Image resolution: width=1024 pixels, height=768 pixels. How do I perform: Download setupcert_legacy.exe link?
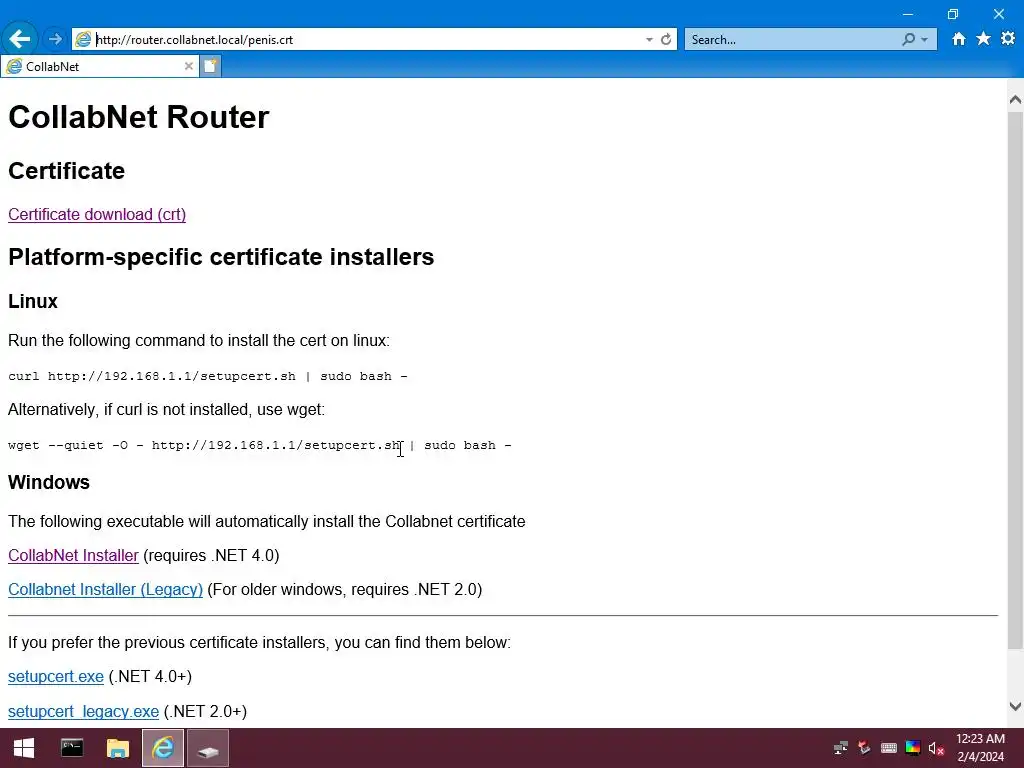83,711
